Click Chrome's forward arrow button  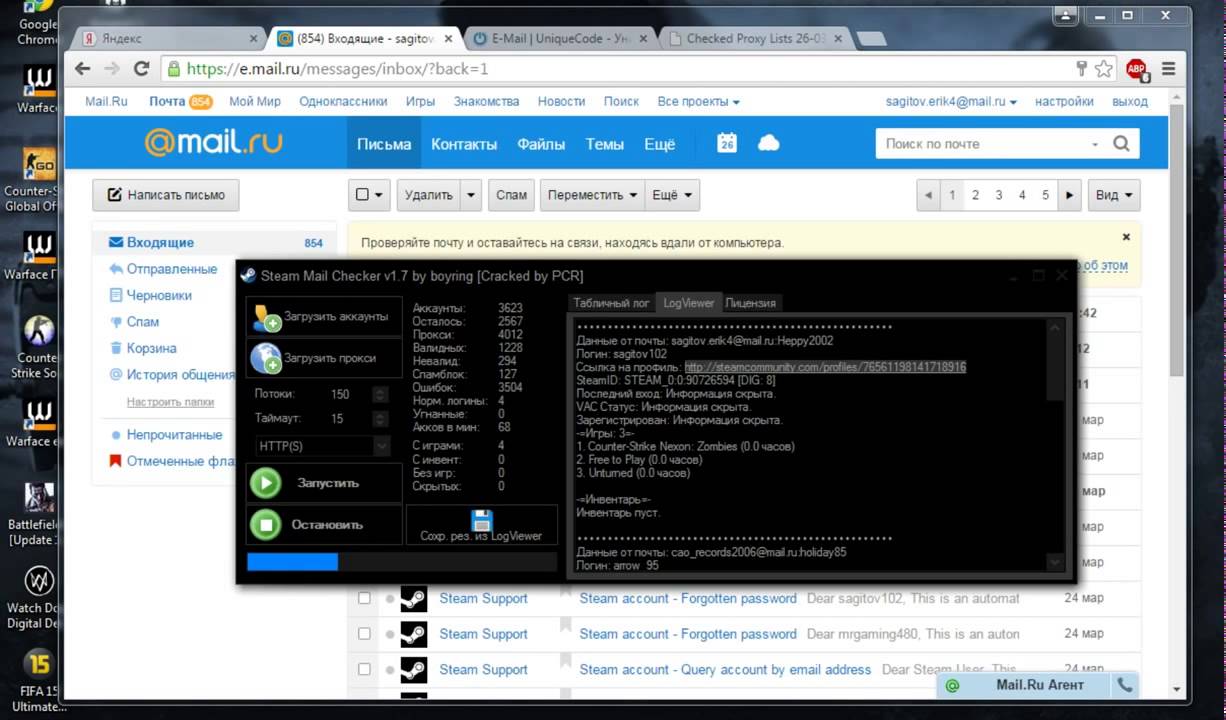pos(112,69)
